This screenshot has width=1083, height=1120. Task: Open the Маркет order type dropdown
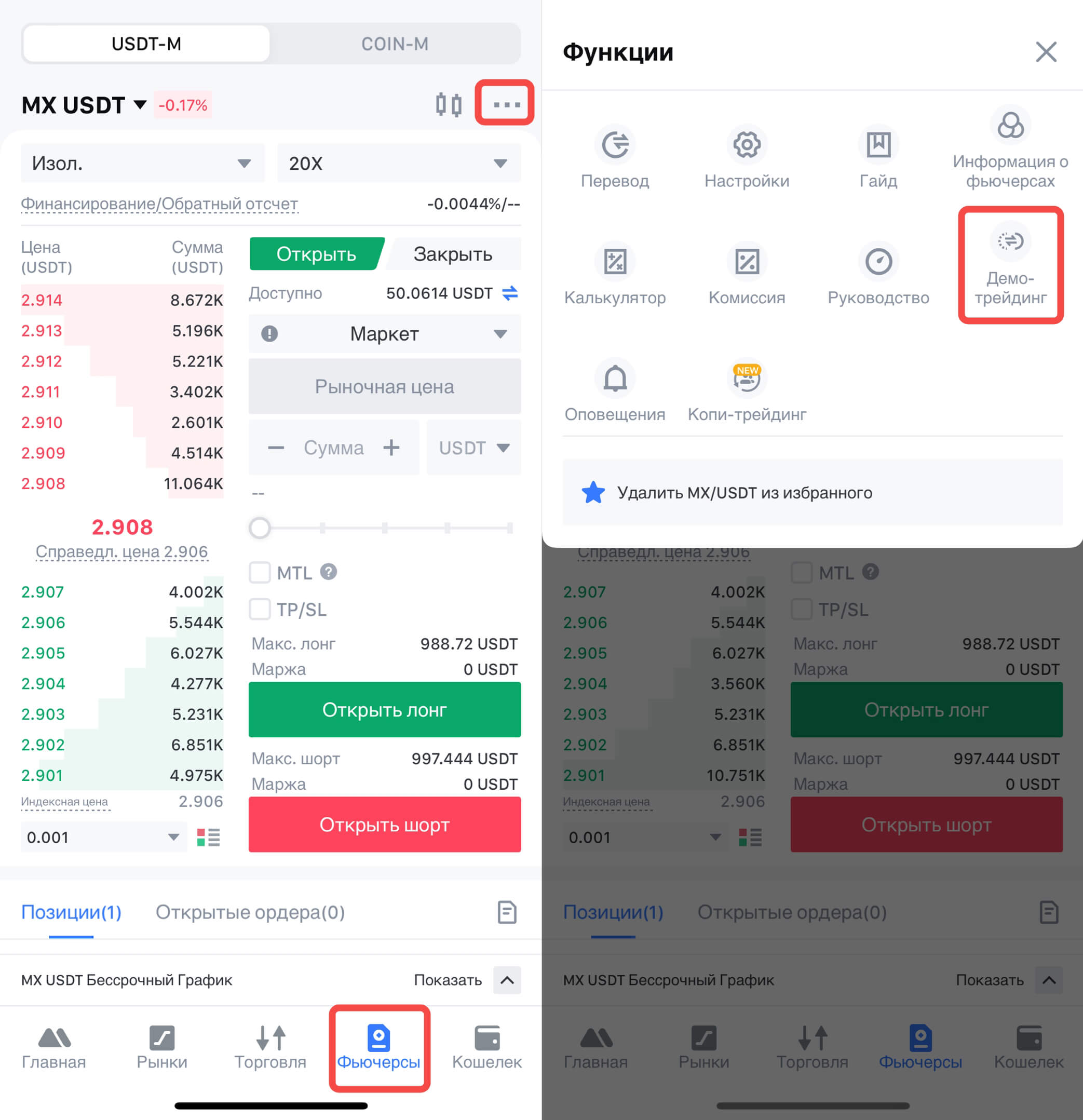tap(385, 334)
